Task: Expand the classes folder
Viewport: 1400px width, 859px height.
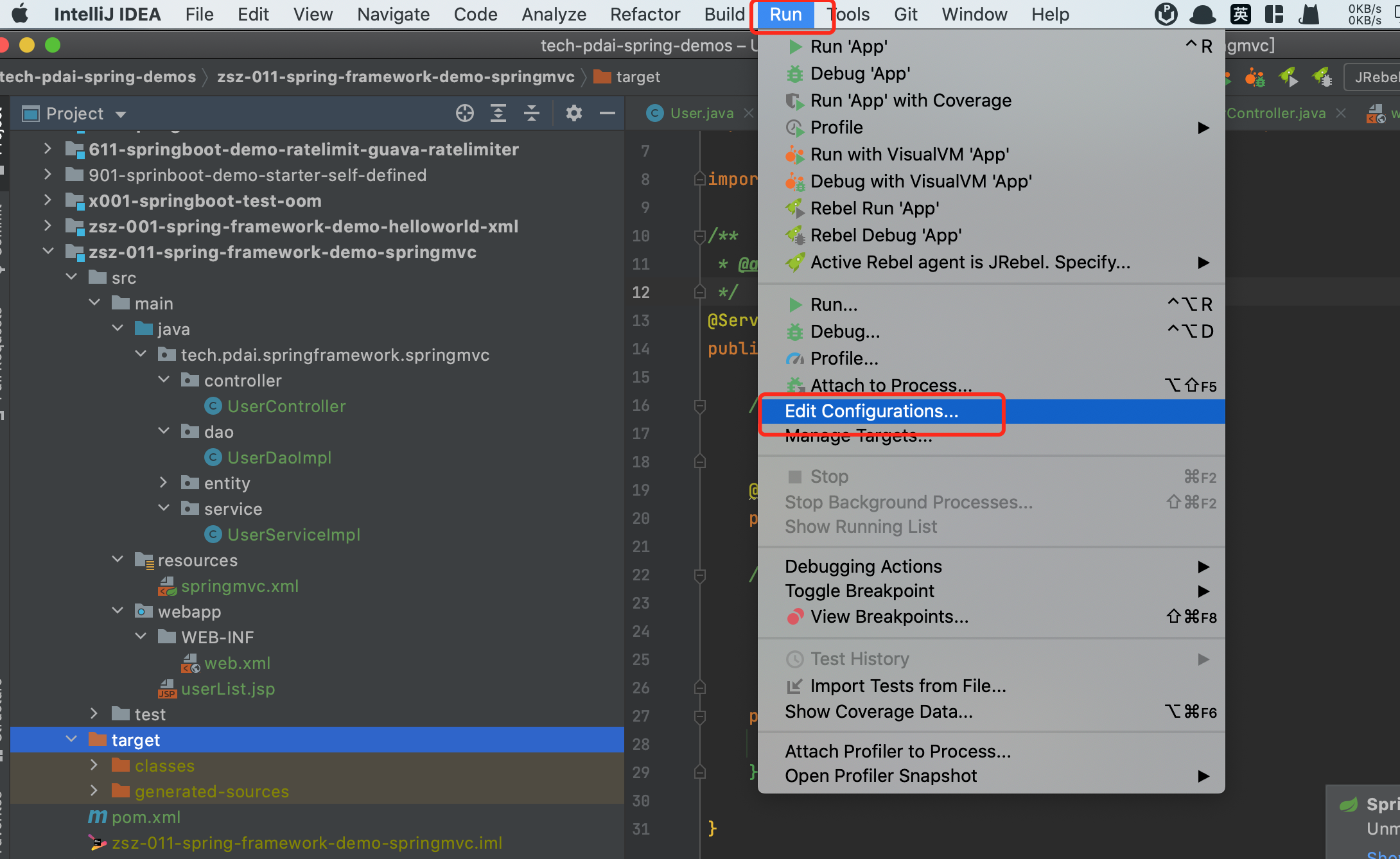Action: click(x=94, y=766)
